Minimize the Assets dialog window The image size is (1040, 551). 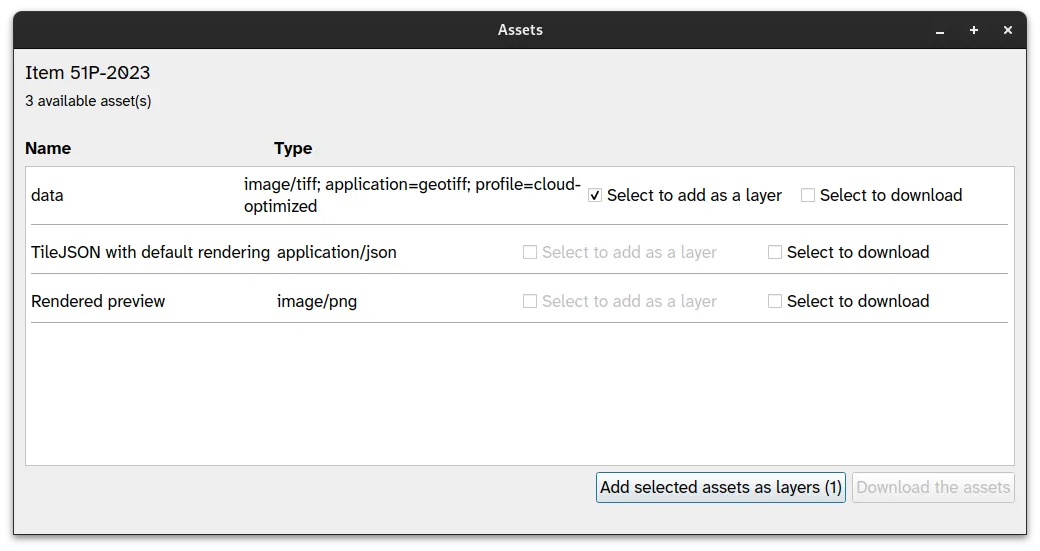939,31
